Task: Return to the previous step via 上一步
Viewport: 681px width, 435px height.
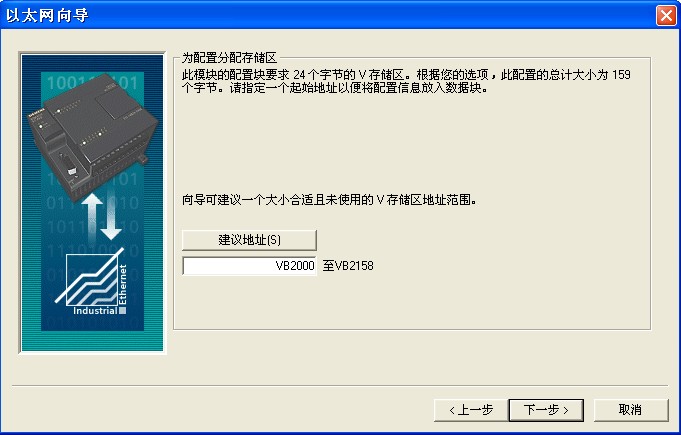Action: 471,410
